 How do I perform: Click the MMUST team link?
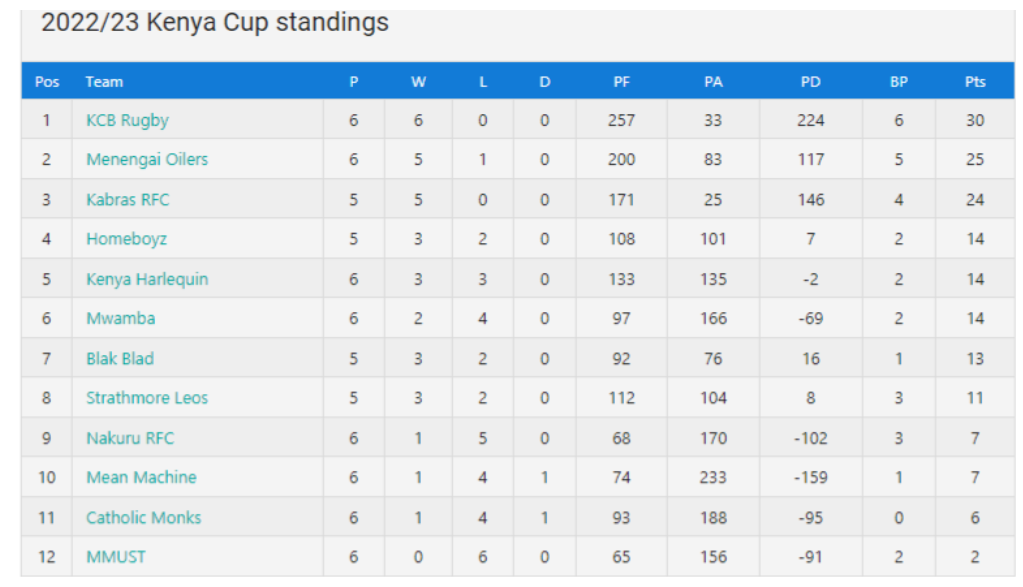tap(116, 557)
